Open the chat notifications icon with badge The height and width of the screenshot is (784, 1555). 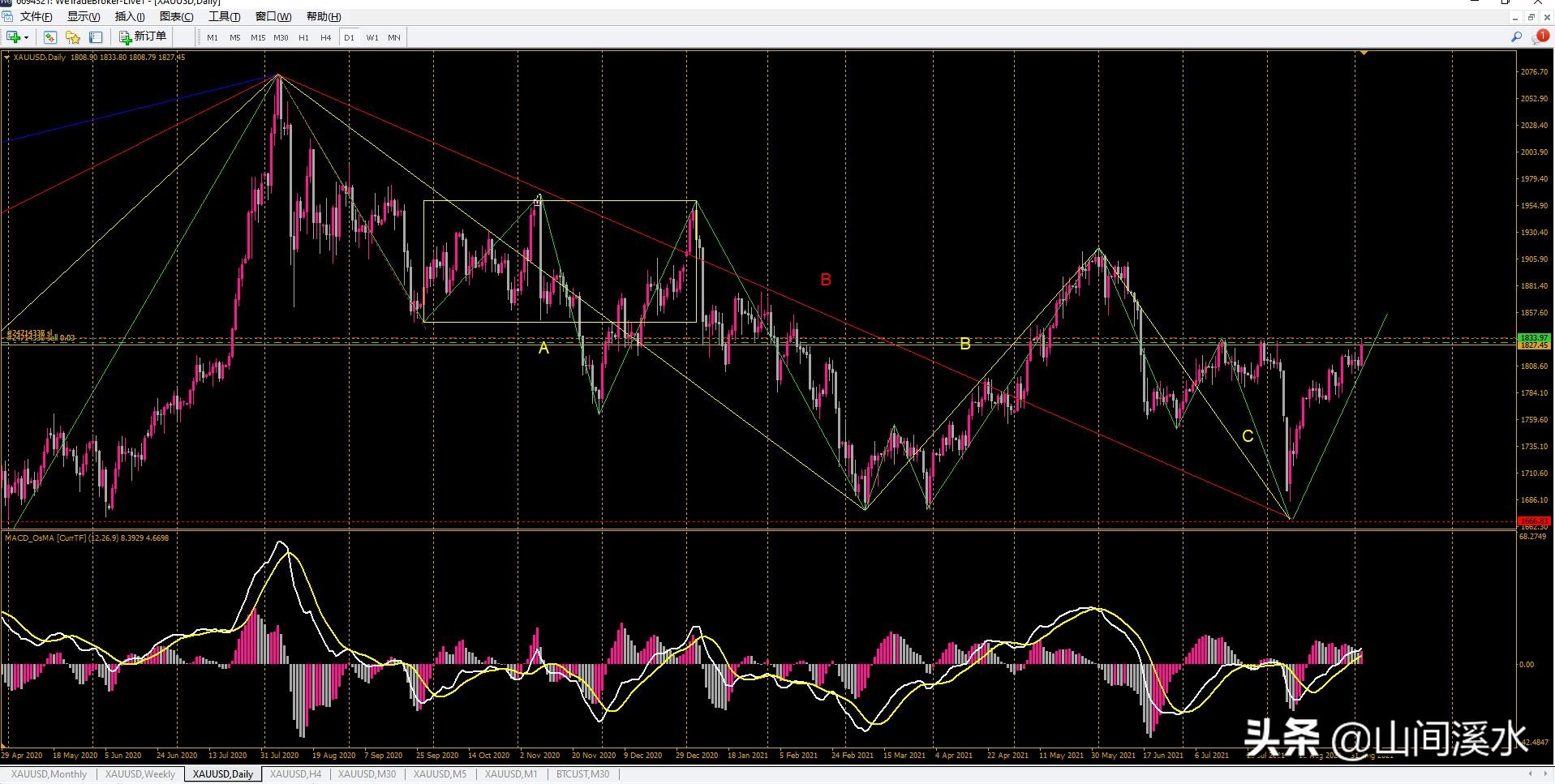click(1540, 37)
